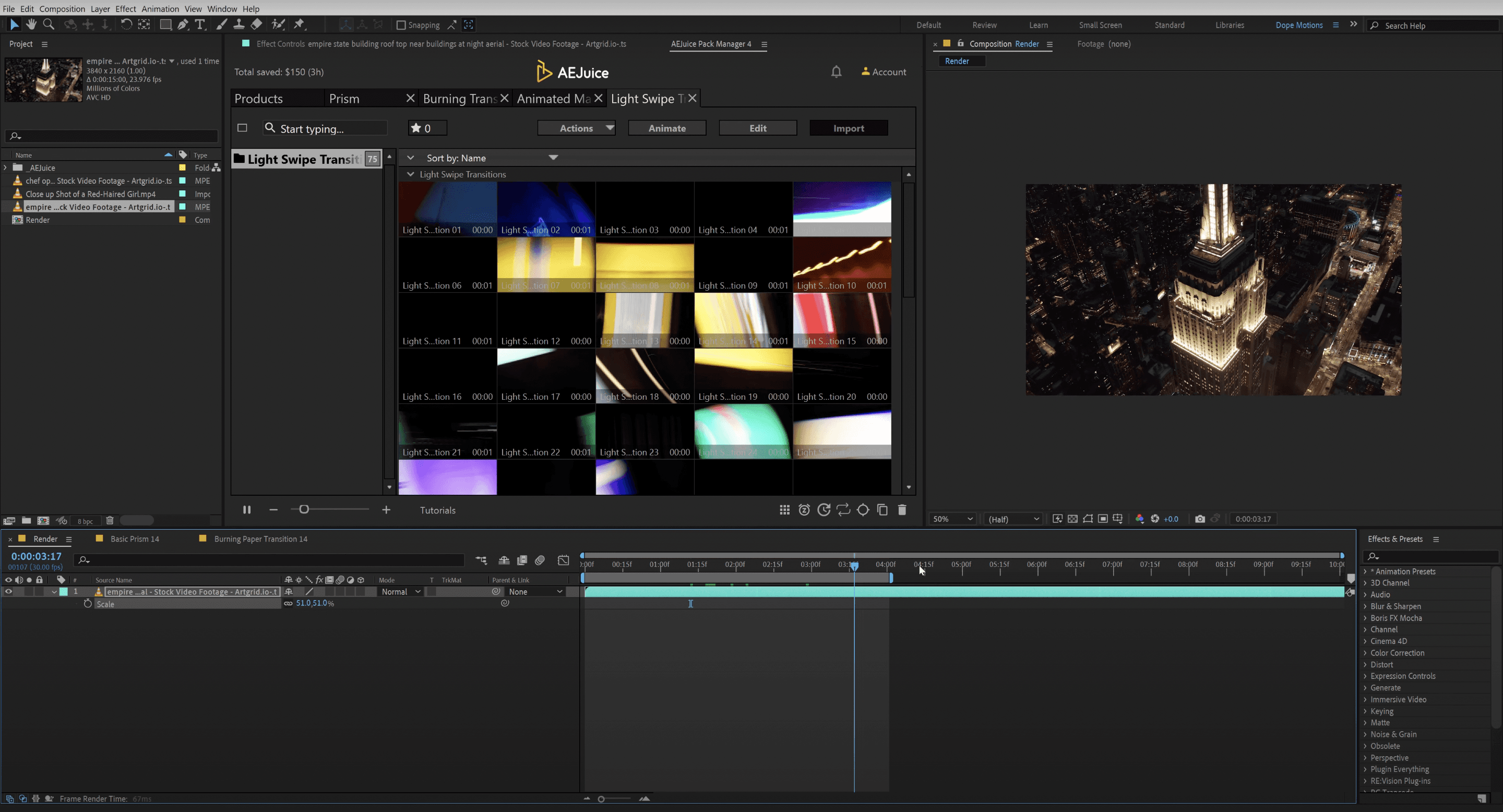Pause the AEJuice preview playback
The image size is (1503, 812).
point(247,510)
